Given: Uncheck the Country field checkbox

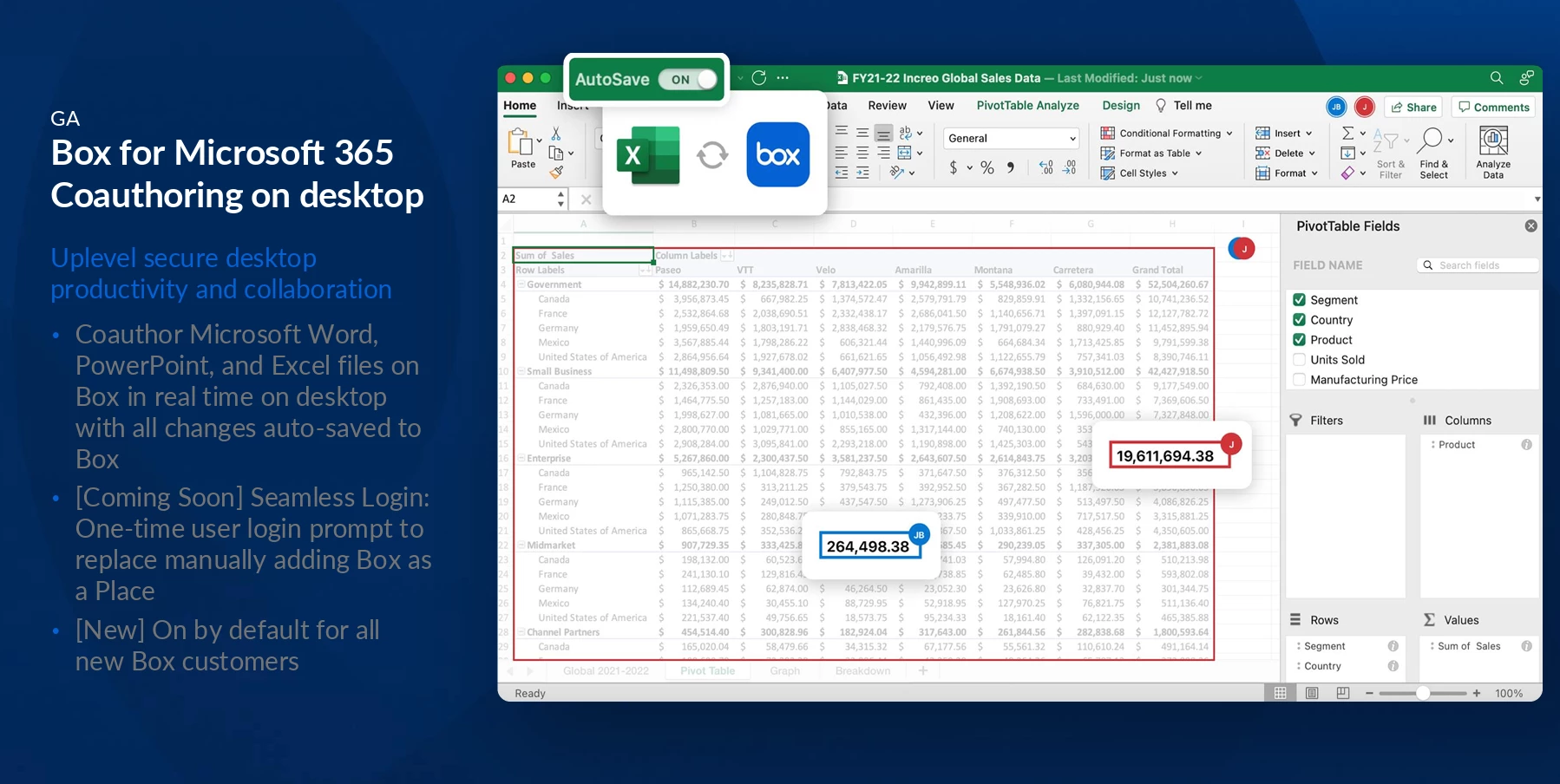Looking at the screenshot, I should (1299, 320).
